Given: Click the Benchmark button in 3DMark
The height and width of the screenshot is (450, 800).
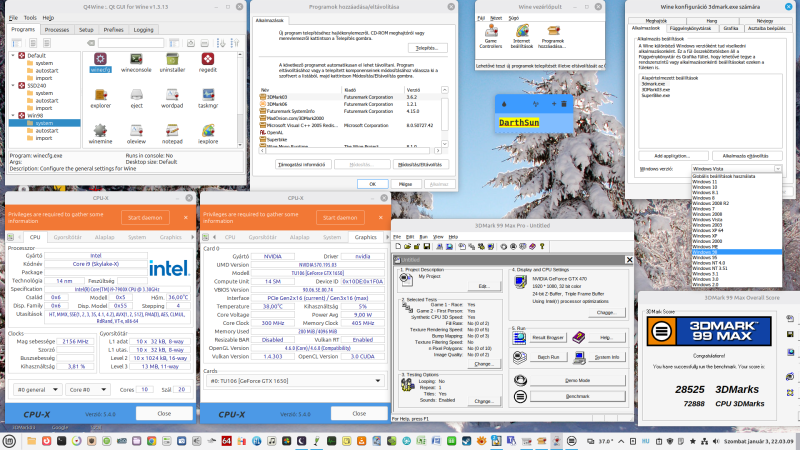Looking at the screenshot, I should click(x=577, y=396).
